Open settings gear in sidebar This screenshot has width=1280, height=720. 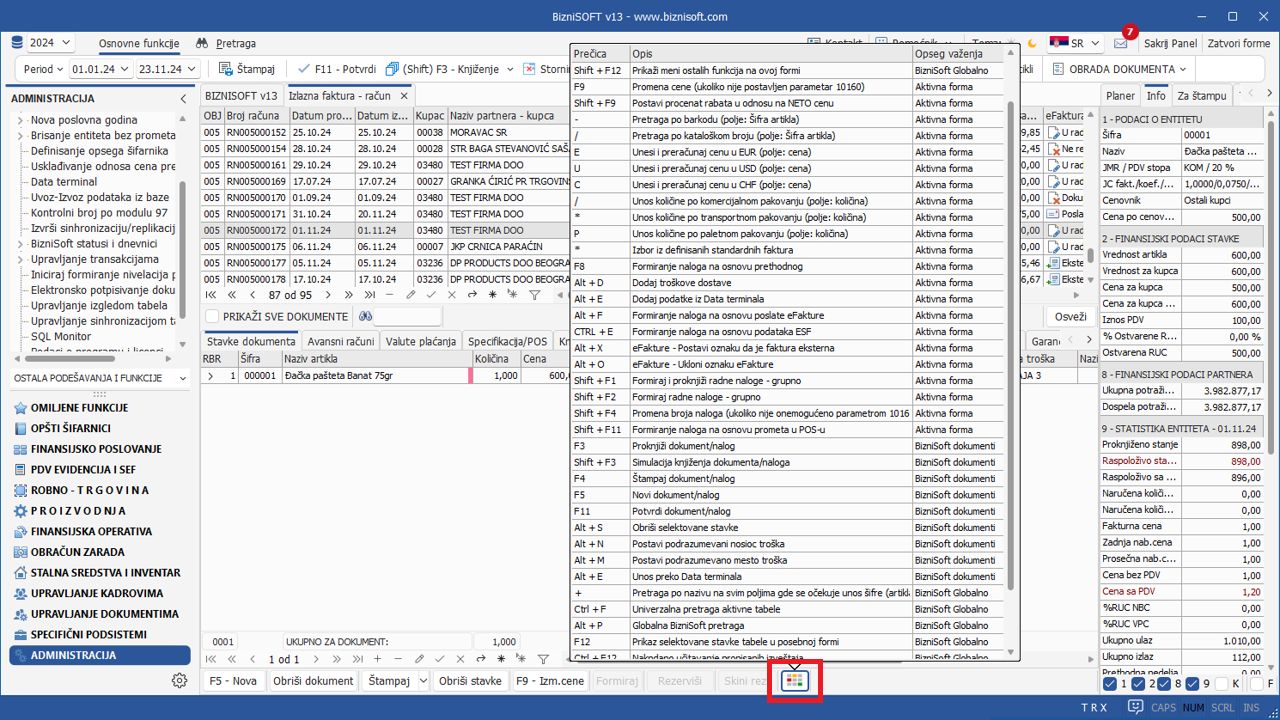(x=179, y=680)
